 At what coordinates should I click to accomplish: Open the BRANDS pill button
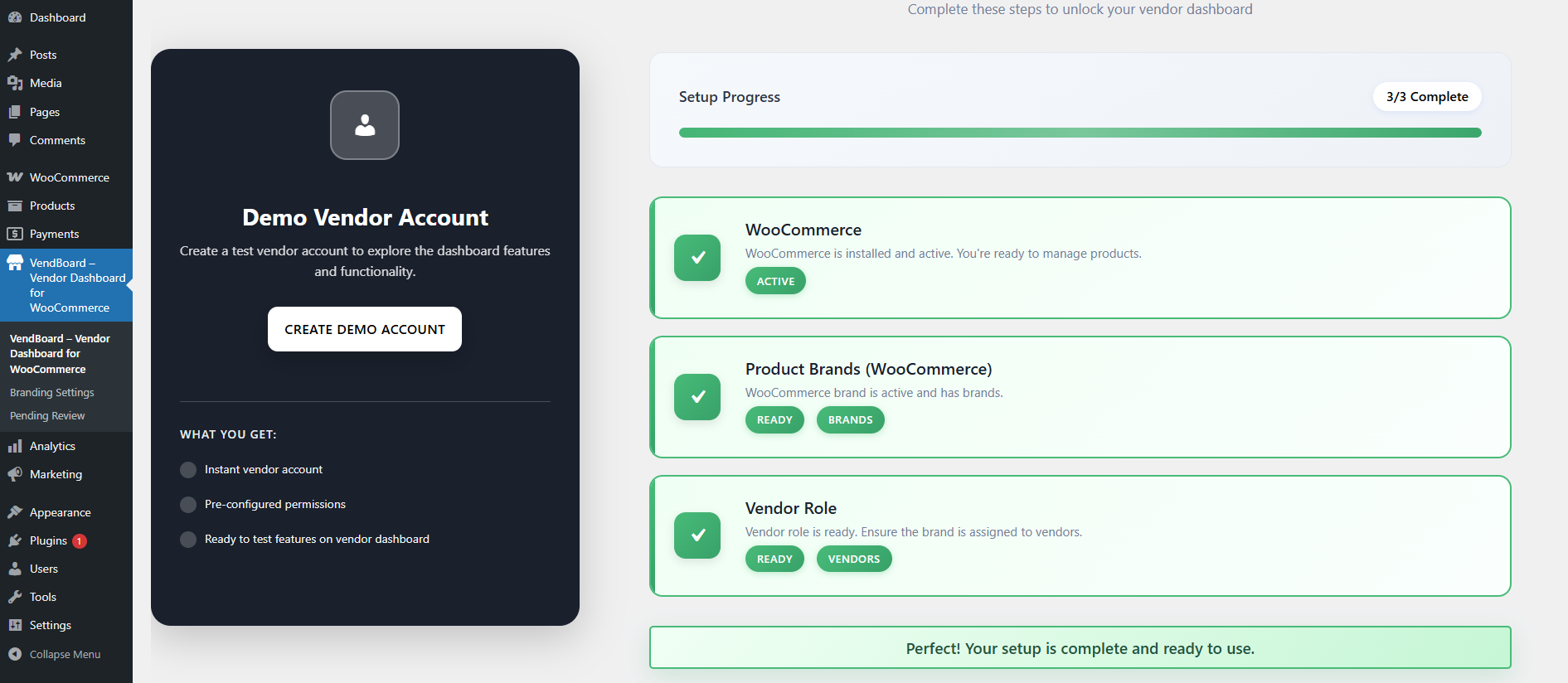[851, 420]
